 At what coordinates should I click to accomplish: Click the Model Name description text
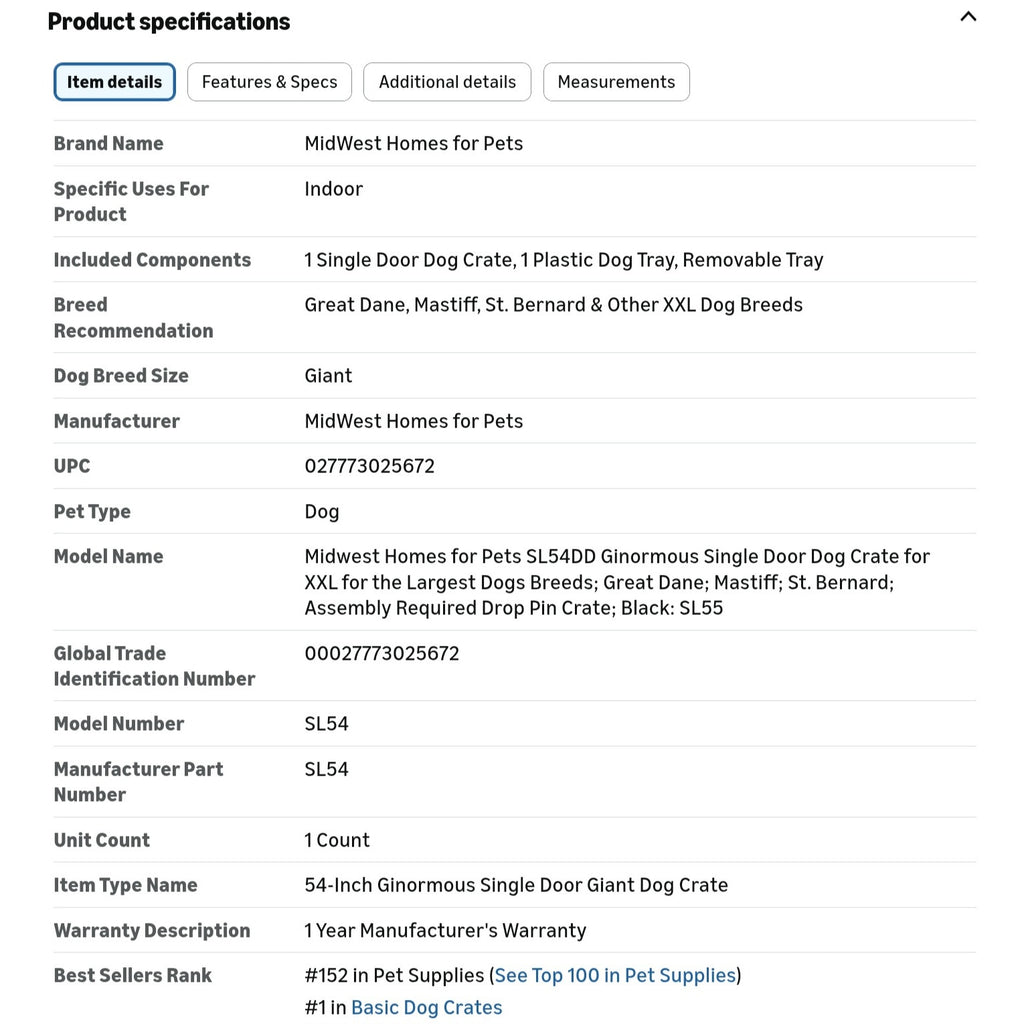click(617, 582)
